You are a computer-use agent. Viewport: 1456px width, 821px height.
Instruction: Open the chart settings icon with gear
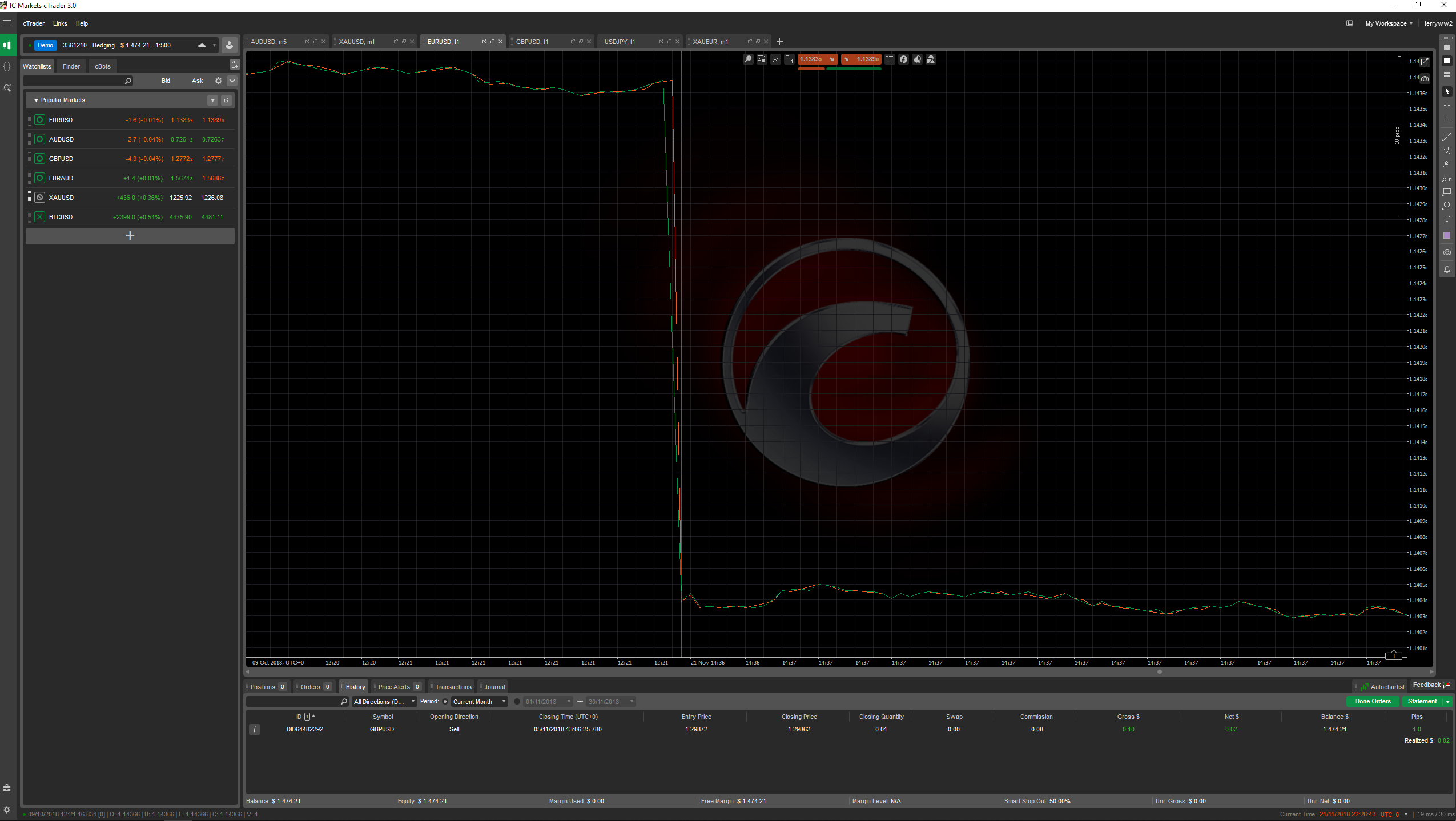pos(762,59)
